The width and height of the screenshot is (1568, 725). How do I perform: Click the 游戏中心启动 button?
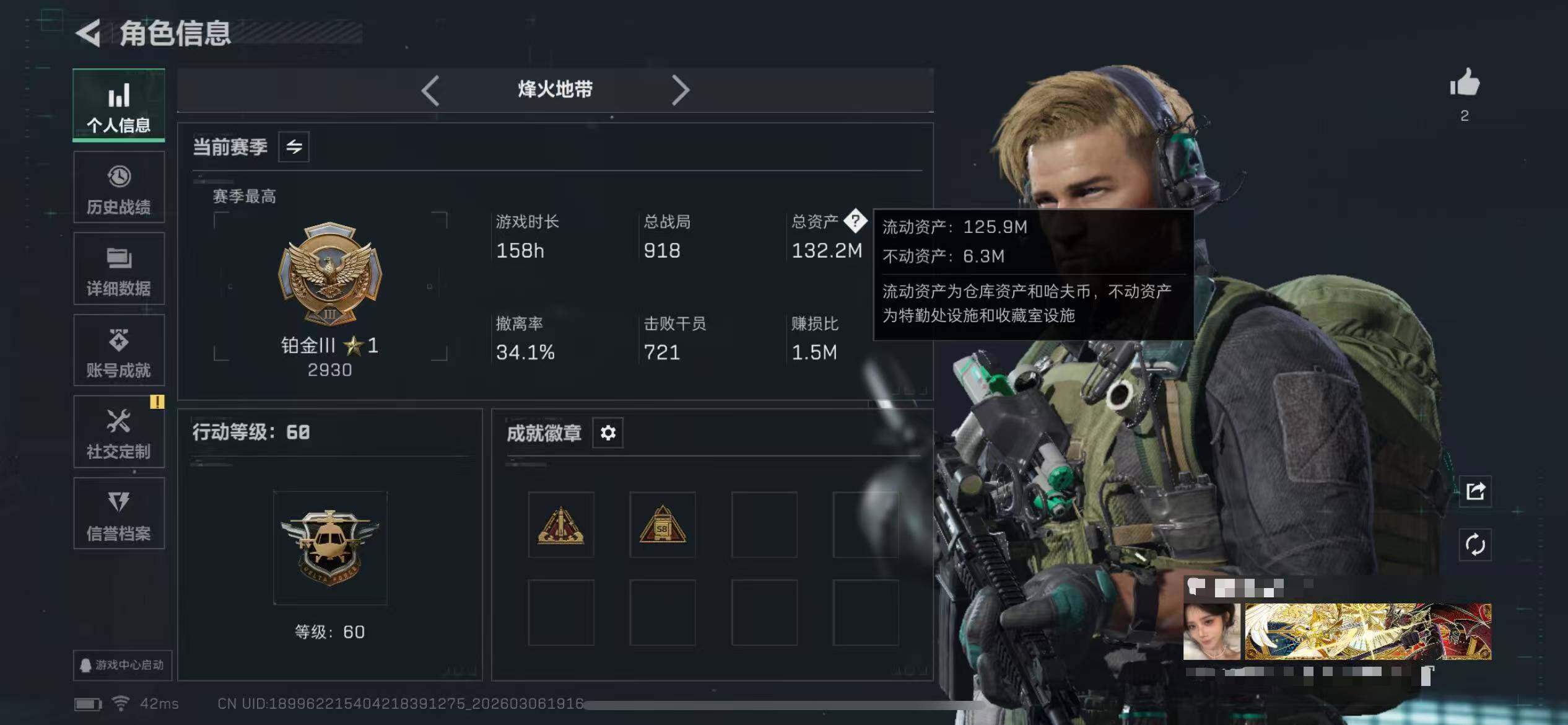pos(123,665)
